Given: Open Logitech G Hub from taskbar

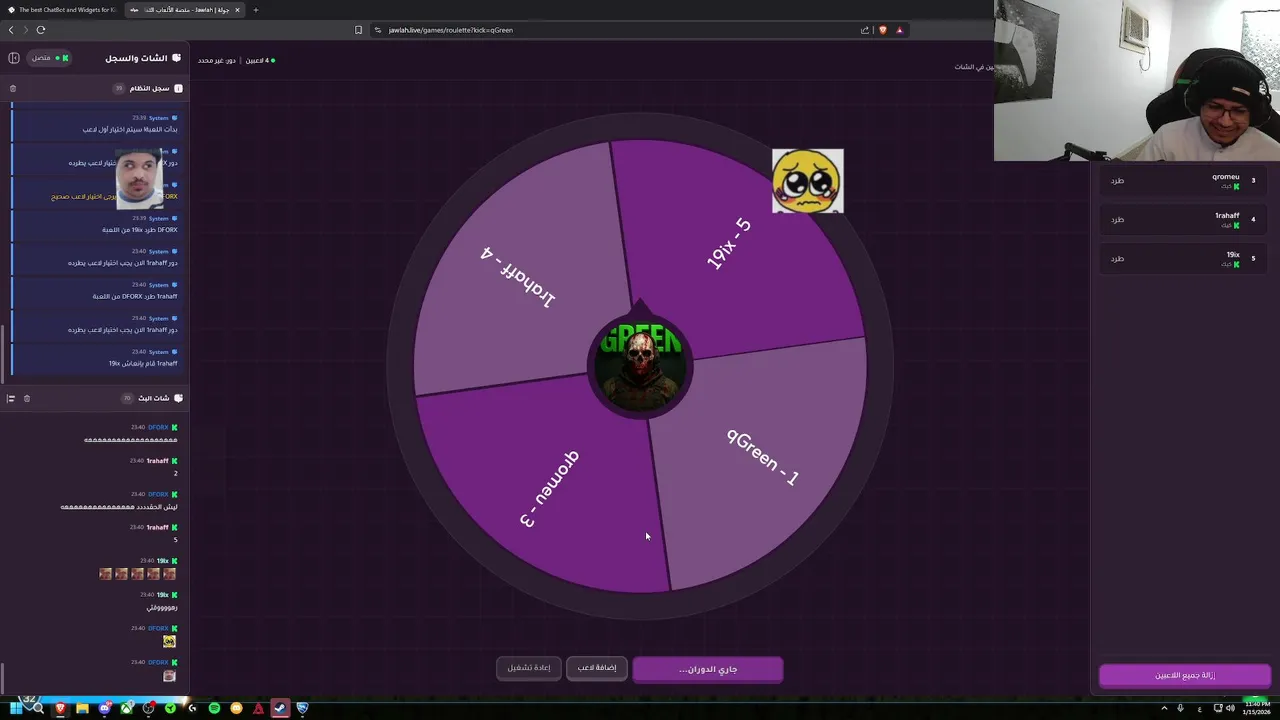Looking at the screenshot, I should (x=192, y=708).
